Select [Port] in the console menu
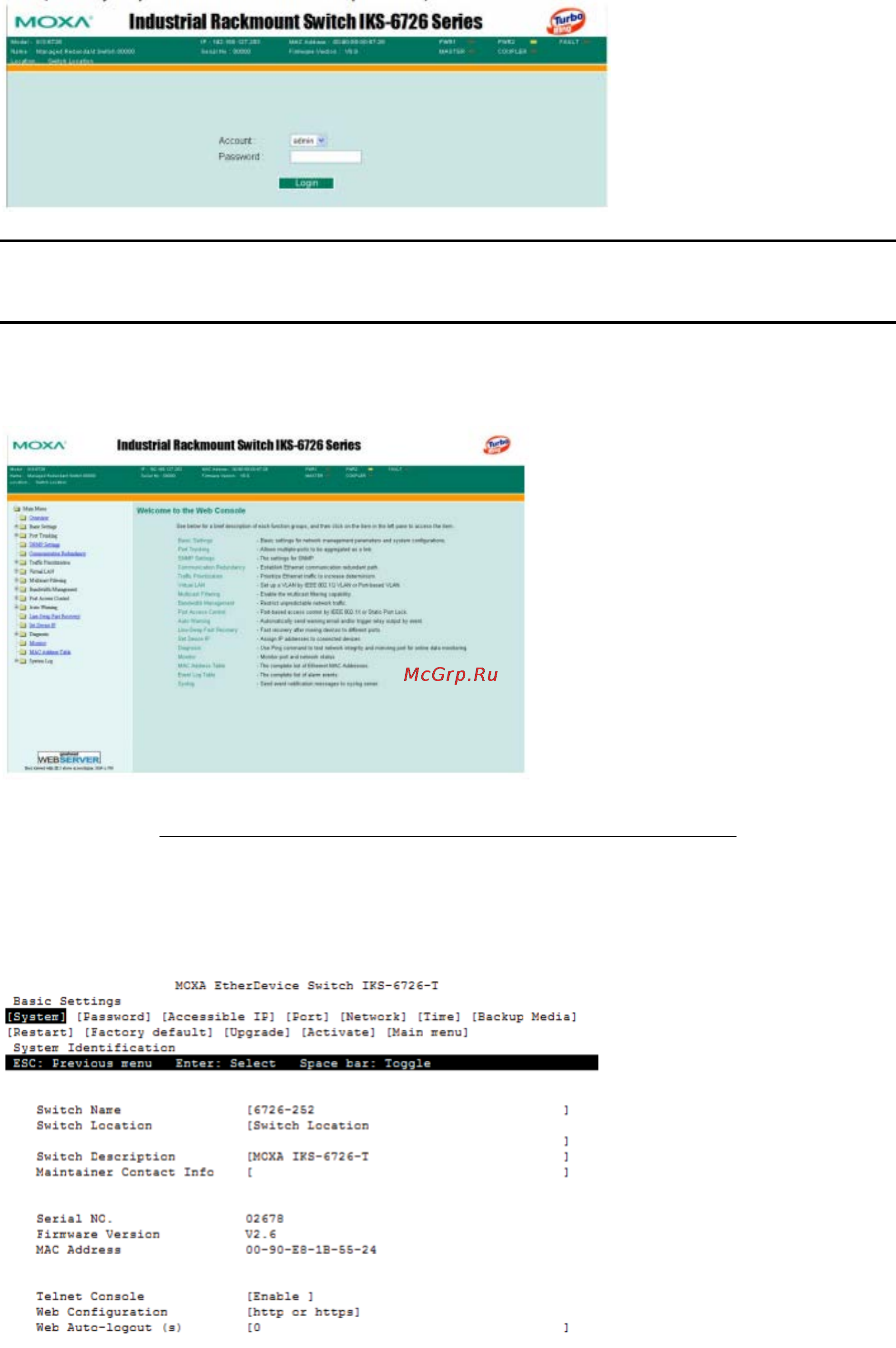896x1348 pixels. click(308, 1017)
